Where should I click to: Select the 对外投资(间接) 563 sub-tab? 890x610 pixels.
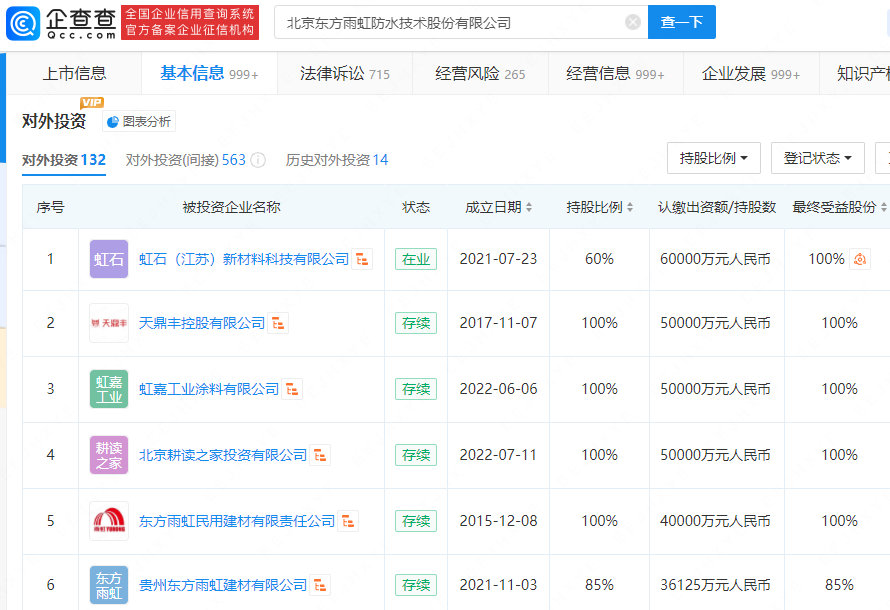(x=186, y=160)
